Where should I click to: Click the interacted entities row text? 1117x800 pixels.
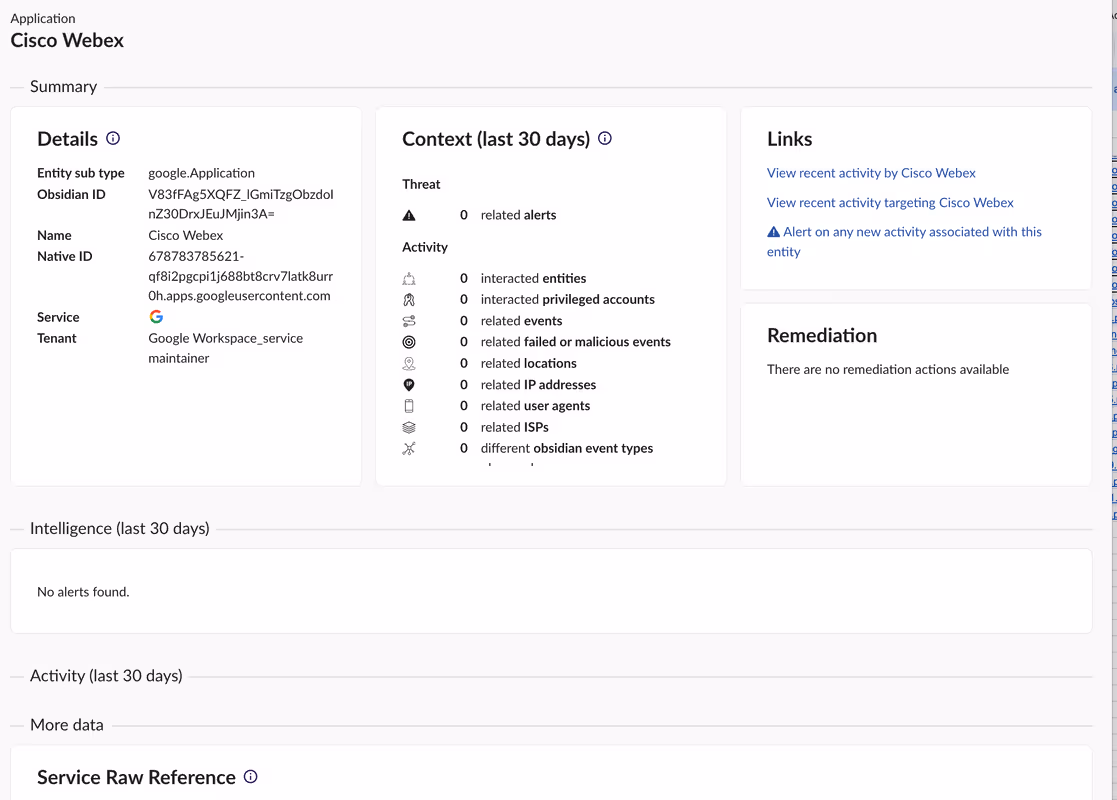point(534,279)
